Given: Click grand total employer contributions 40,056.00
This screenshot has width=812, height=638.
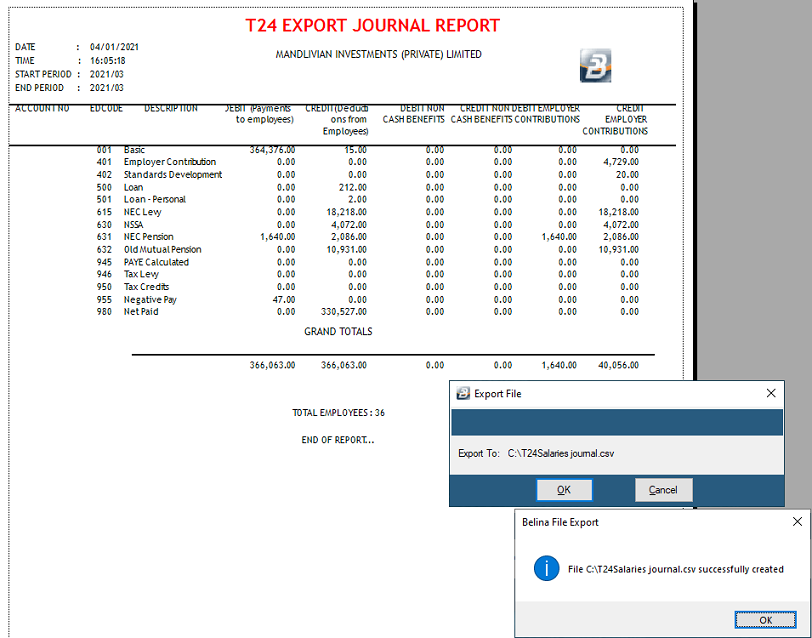Looking at the screenshot, I should [618, 365].
